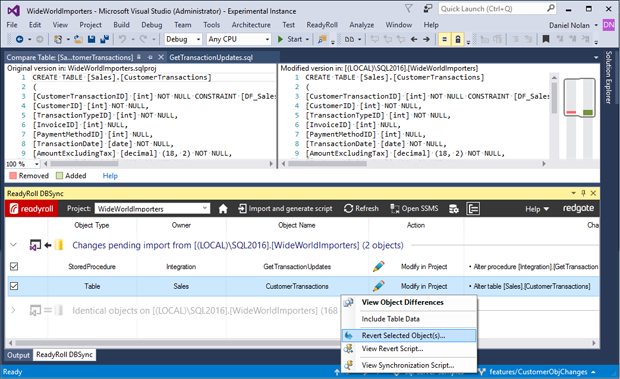Click the bookmark icon in toolbar
620x379 pixels.
coord(546,39)
